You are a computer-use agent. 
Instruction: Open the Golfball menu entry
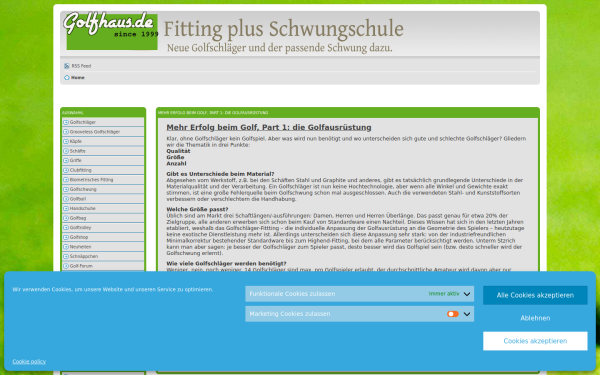[103, 199]
